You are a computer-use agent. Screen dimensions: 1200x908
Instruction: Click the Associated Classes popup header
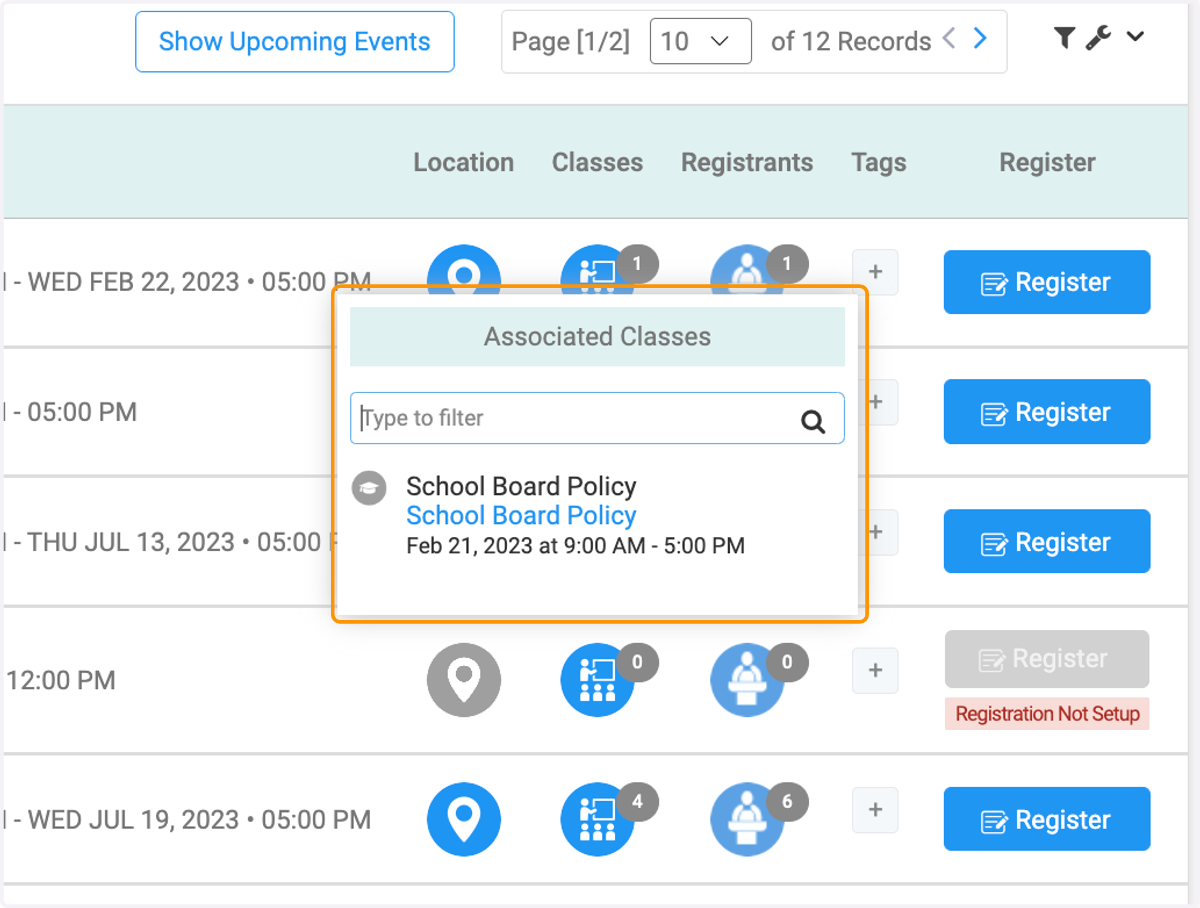[597, 337]
